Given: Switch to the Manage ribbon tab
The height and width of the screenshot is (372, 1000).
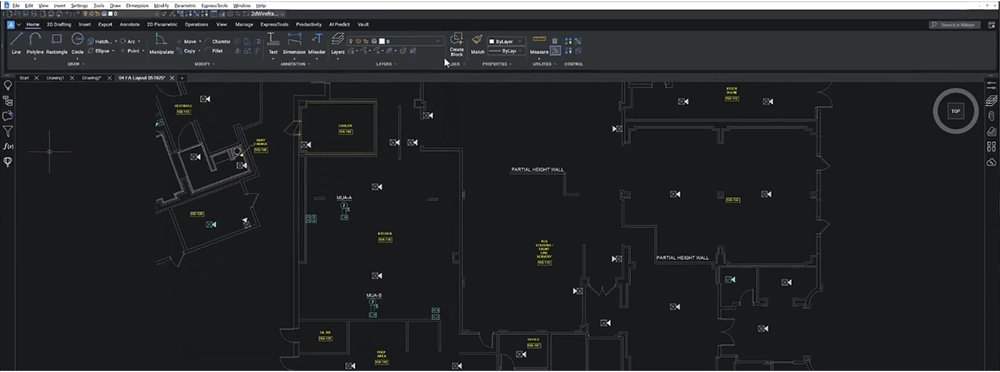Looking at the screenshot, I should click(244, 24).
